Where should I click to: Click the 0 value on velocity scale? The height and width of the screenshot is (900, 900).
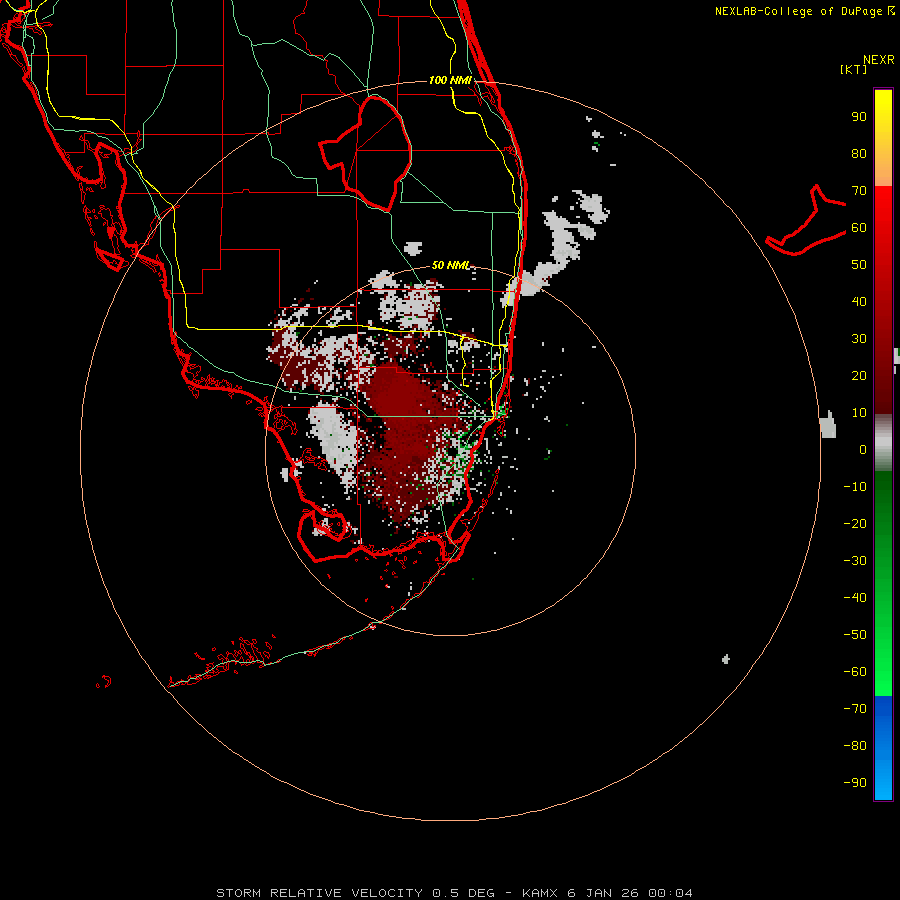pyautogui.click(x=863, y=450)
